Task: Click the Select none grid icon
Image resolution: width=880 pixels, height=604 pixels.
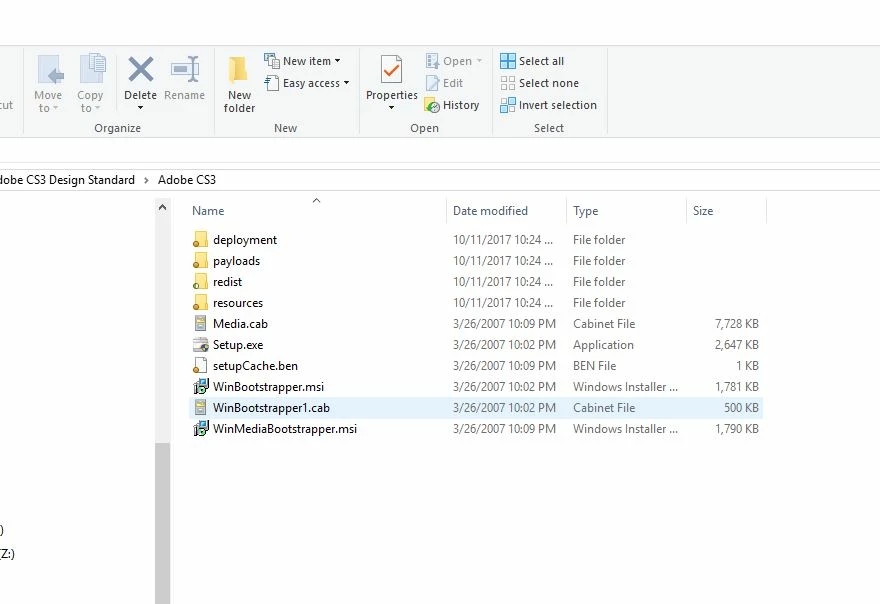Action: click(x=507, y=83)
